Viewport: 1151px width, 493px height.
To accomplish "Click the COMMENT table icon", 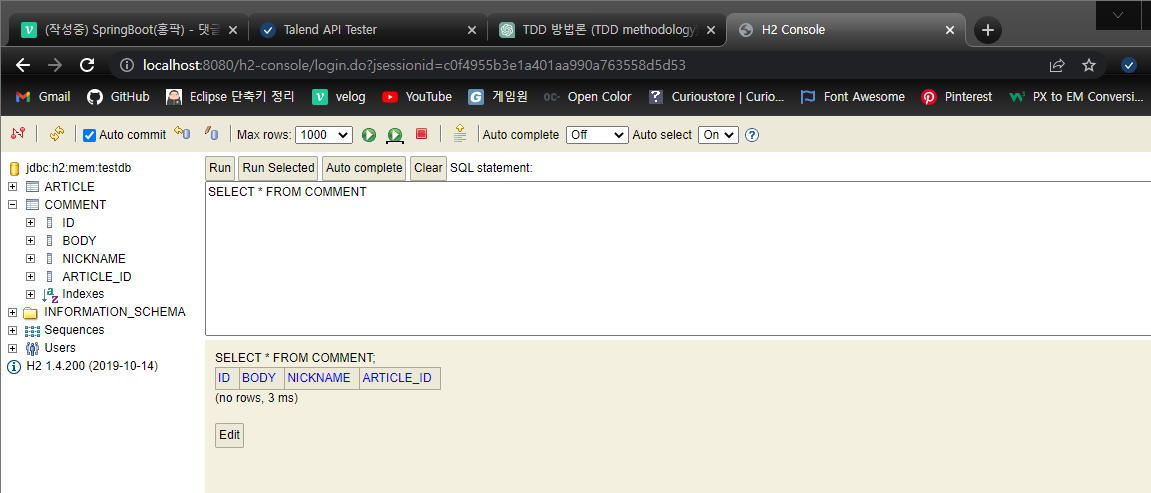I will coord(32,205).
